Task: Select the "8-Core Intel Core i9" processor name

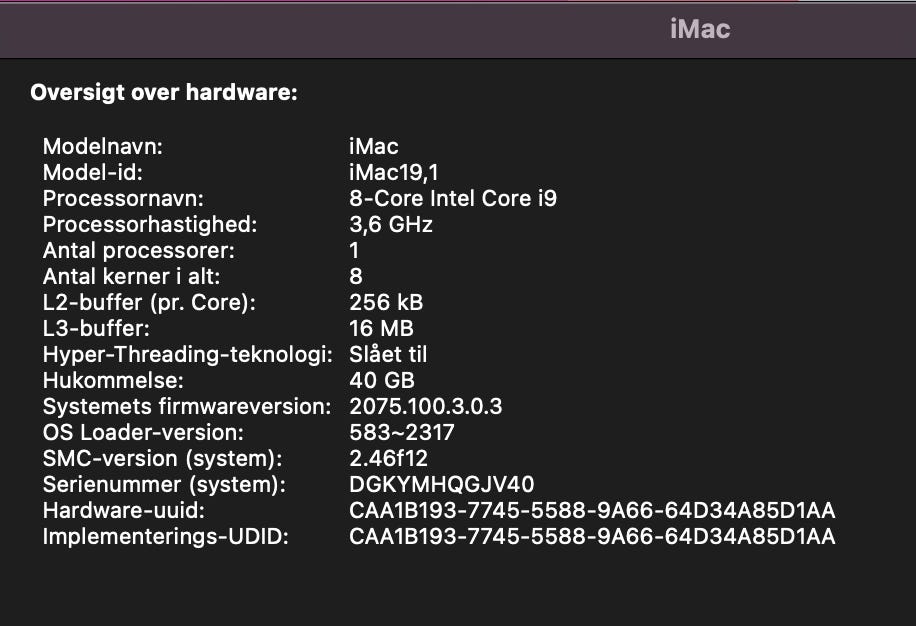Action: [453, 198]
